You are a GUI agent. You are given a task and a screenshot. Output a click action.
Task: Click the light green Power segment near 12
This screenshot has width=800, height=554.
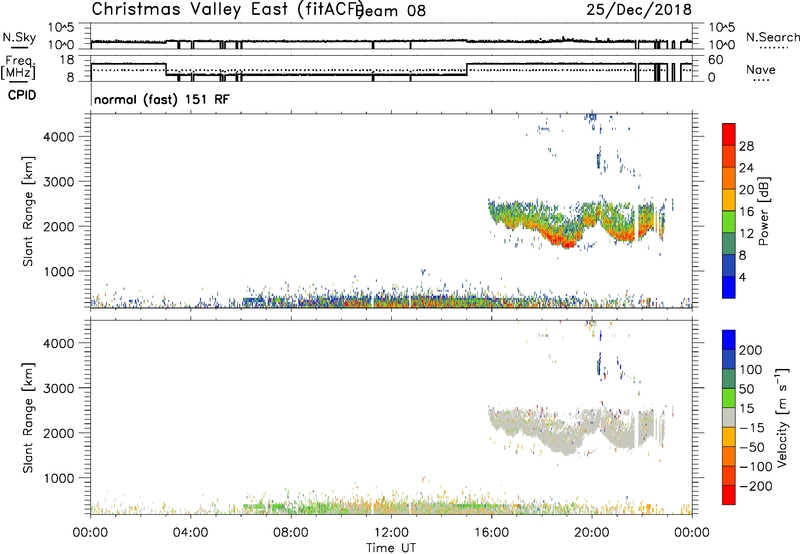(x=729, y=222)
